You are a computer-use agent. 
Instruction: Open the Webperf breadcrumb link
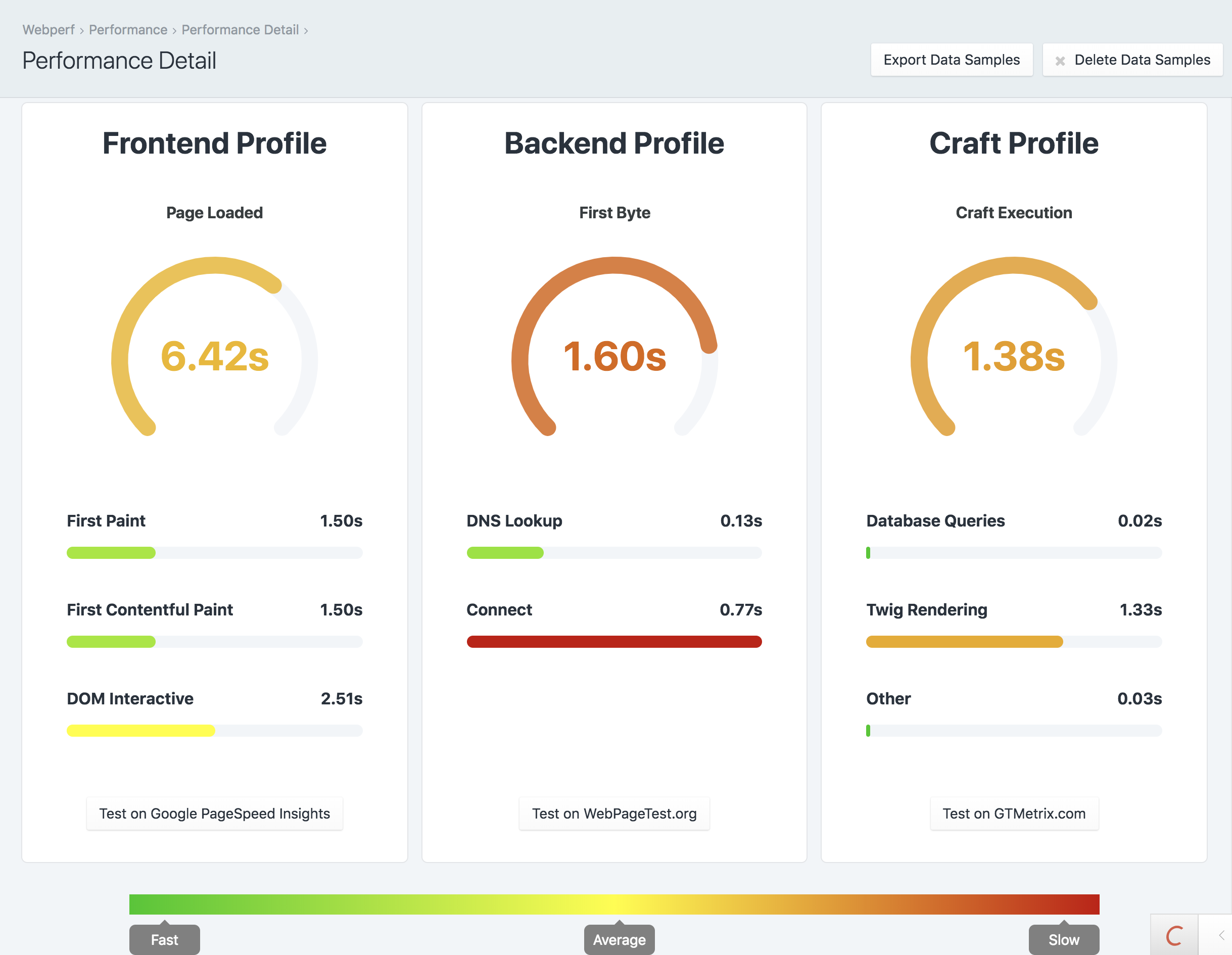coord(49,30)
